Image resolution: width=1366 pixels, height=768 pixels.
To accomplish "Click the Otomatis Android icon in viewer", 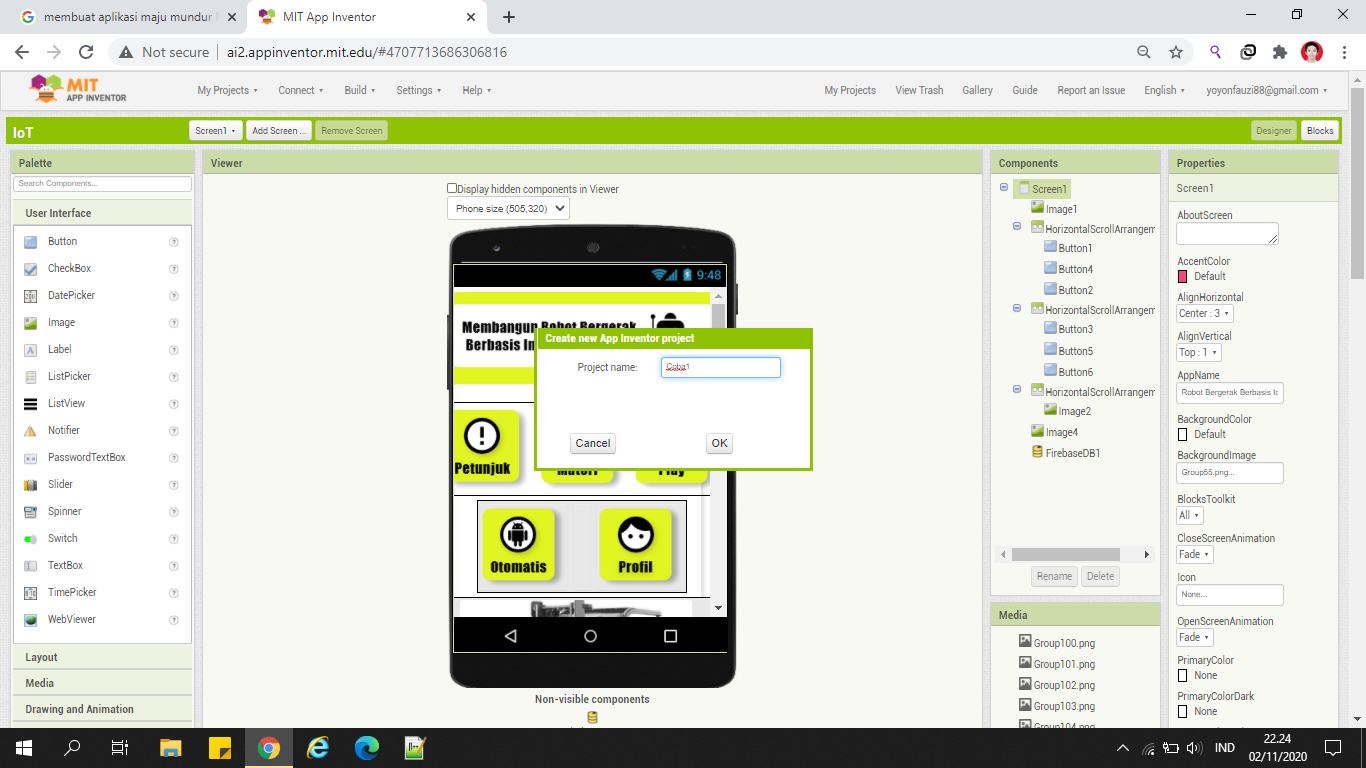I will pyautogui.click(x=517, y=534).
